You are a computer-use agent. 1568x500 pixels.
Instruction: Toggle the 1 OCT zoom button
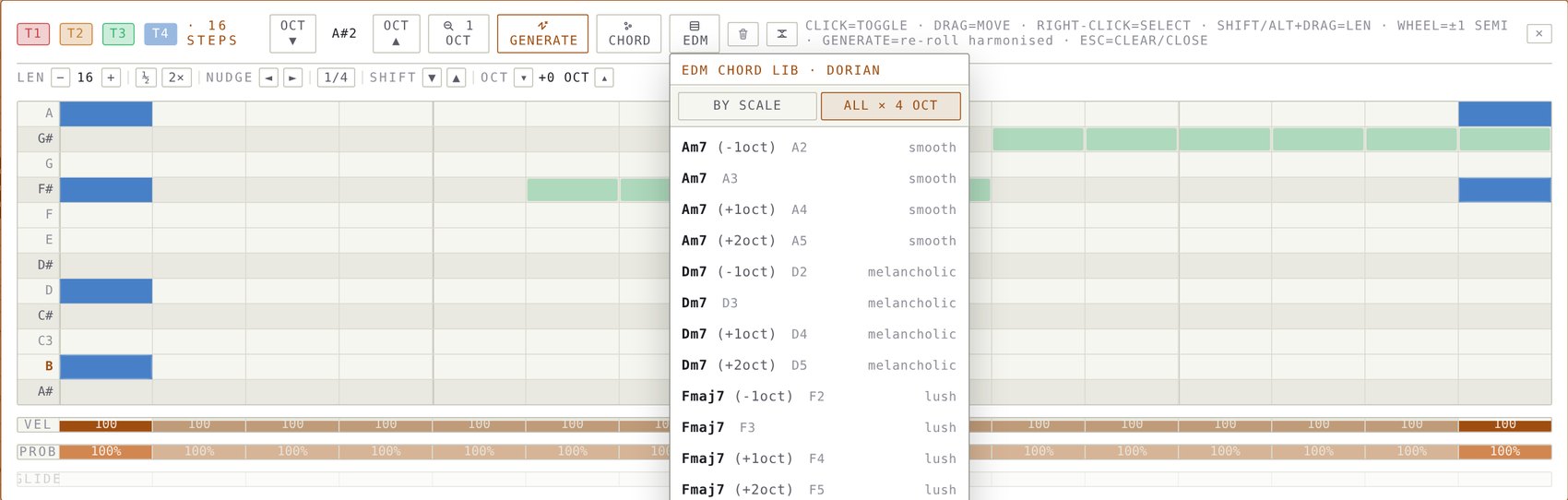click(458, 33)
